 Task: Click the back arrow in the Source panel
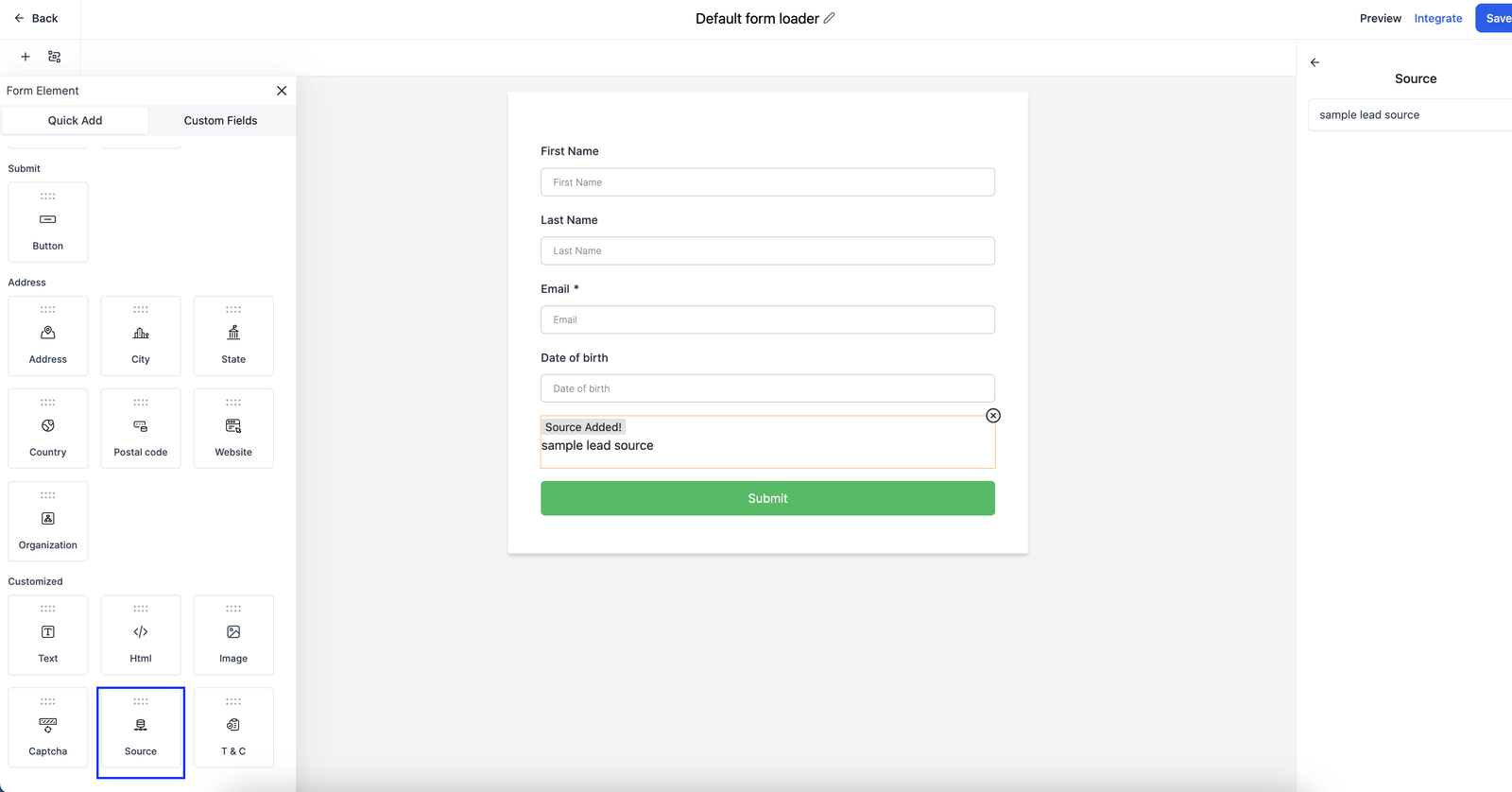[1314, 62]
